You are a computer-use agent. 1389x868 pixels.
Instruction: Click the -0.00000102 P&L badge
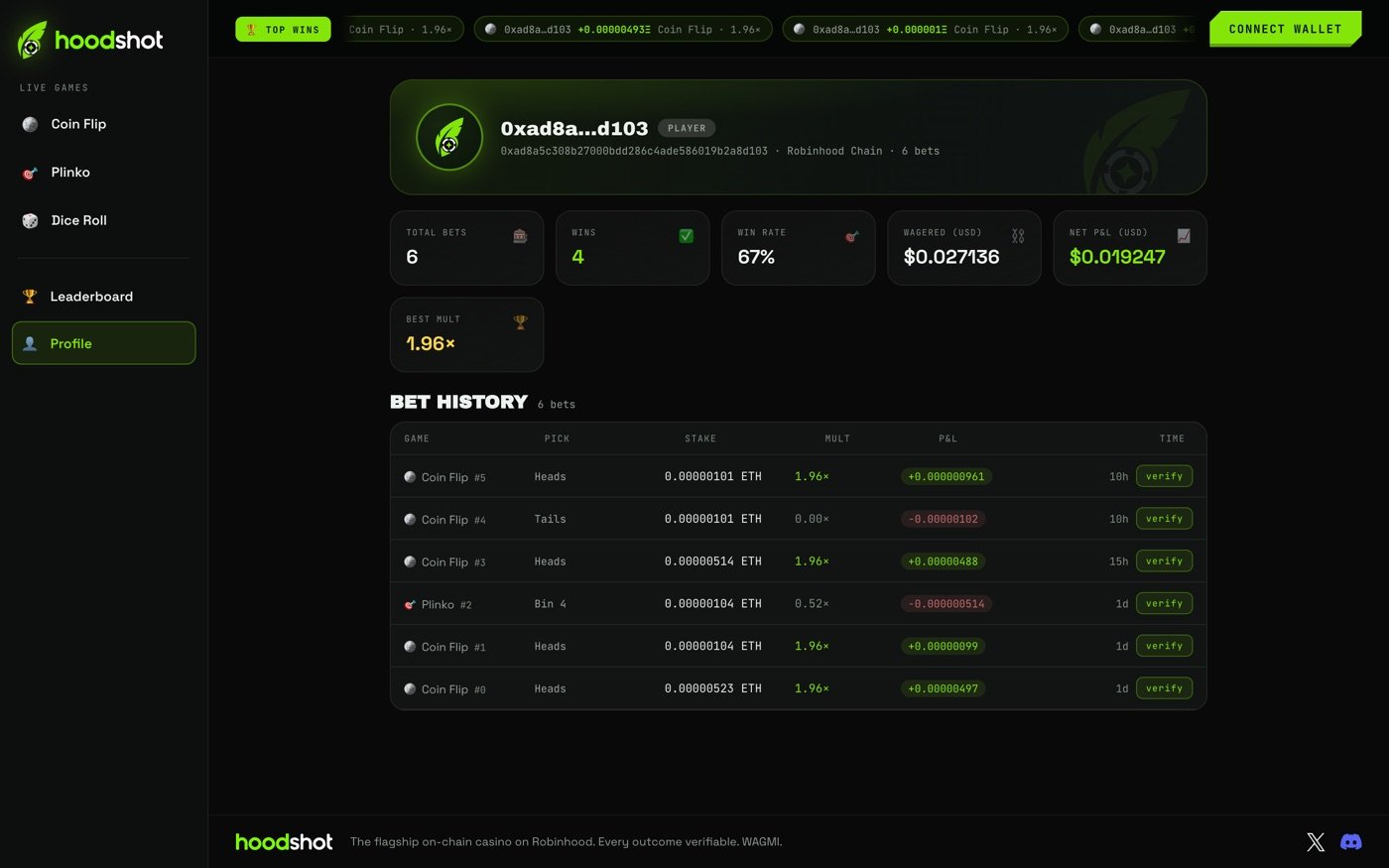pyautogui.click(x=944, y=519)
